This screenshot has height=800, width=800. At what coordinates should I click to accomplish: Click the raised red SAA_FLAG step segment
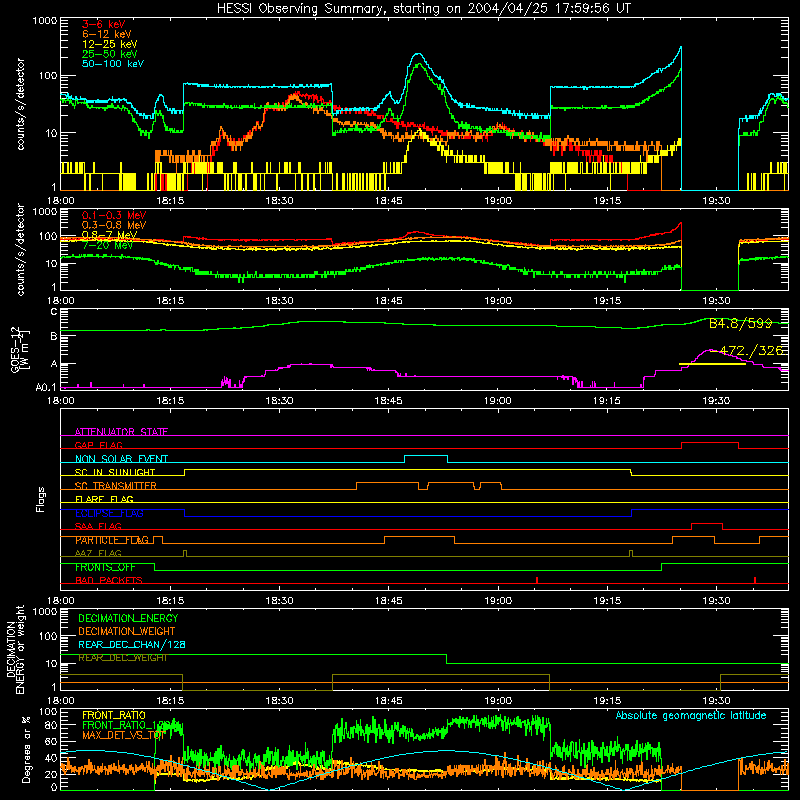(707, 523)
